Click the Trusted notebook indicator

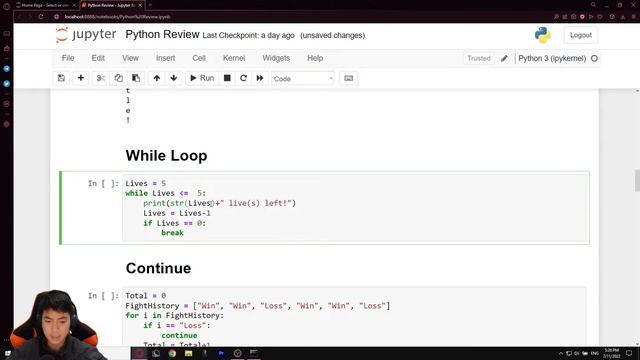tap(479, 58)
